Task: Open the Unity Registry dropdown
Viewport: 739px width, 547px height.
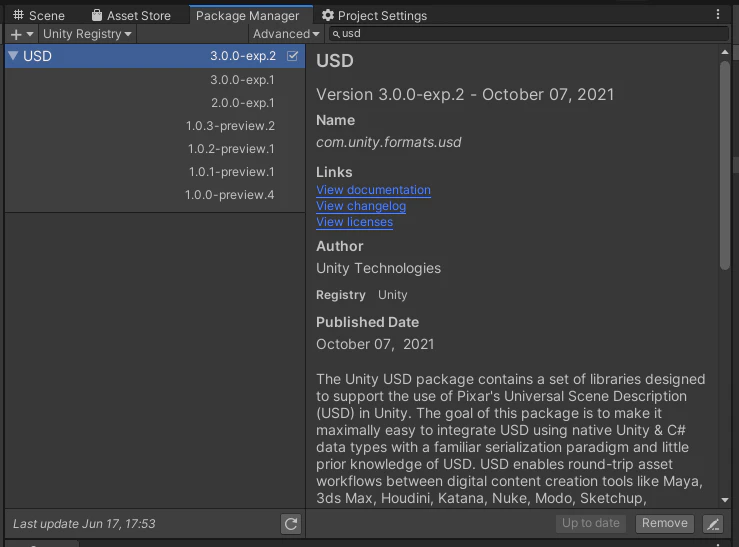Action: [87, 34]
